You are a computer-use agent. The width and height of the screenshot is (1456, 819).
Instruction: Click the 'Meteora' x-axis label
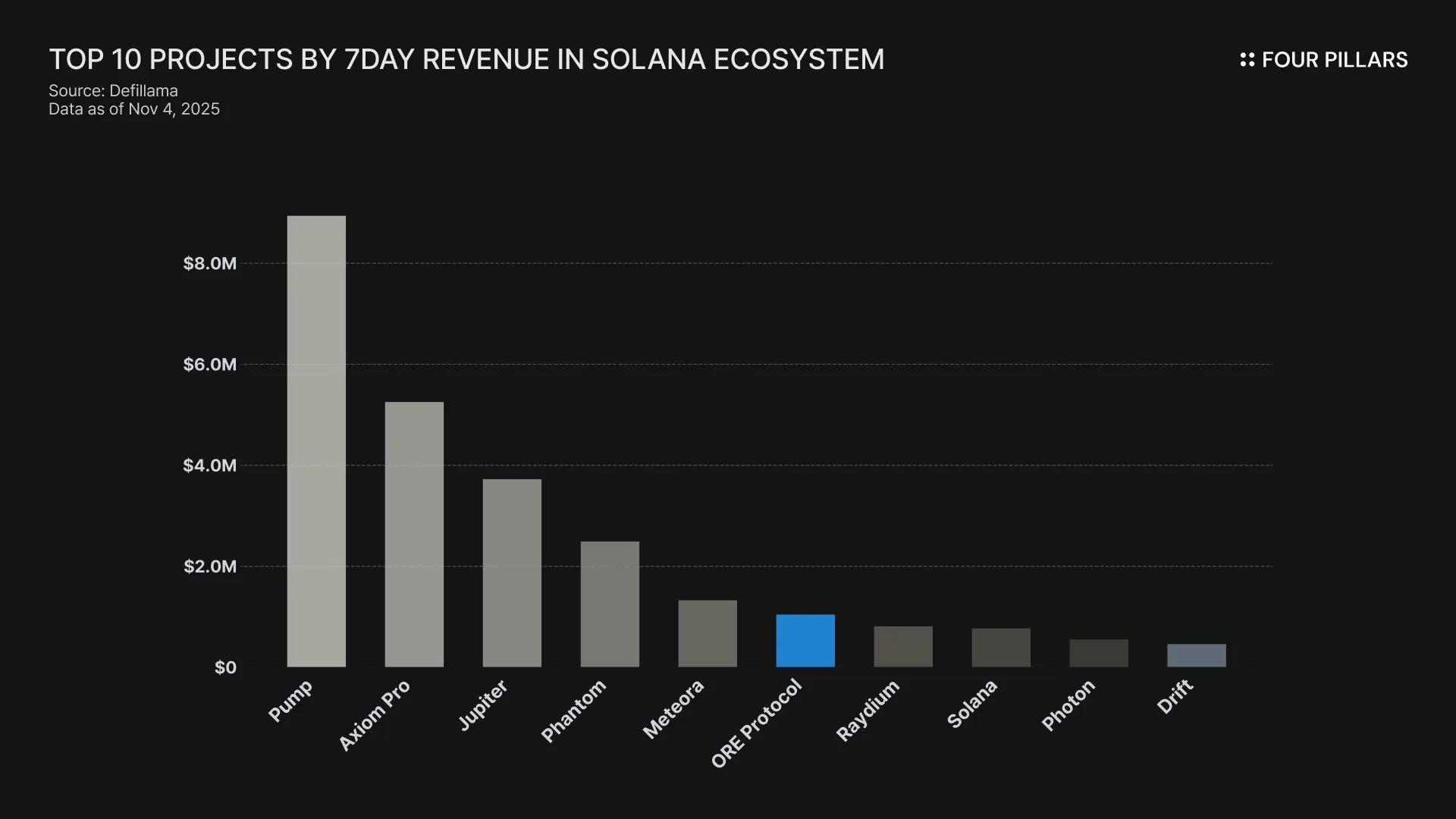(x=673, y=709)
